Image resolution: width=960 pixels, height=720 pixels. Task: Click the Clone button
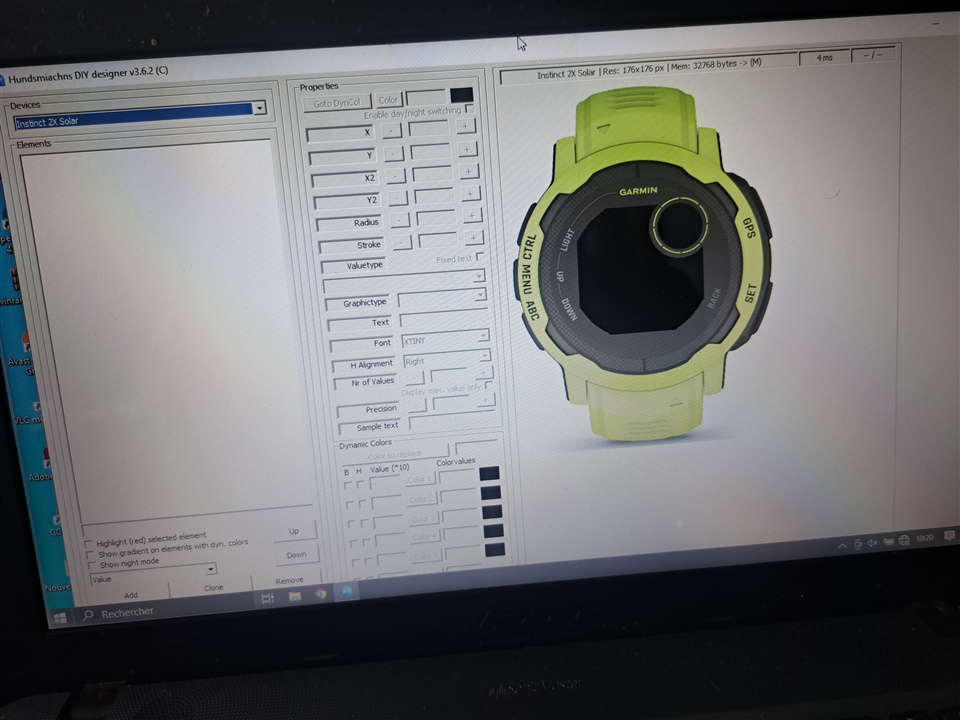pos(213,588)
